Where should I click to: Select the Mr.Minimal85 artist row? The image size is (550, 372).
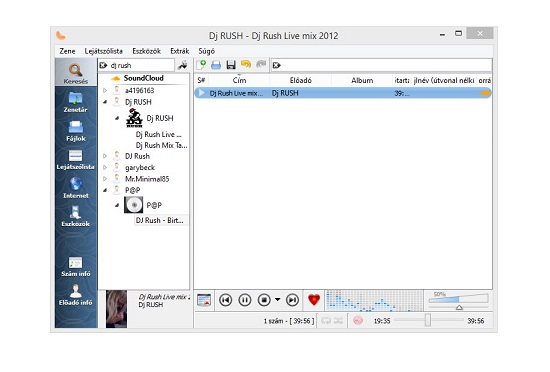[x=147, y=179]
